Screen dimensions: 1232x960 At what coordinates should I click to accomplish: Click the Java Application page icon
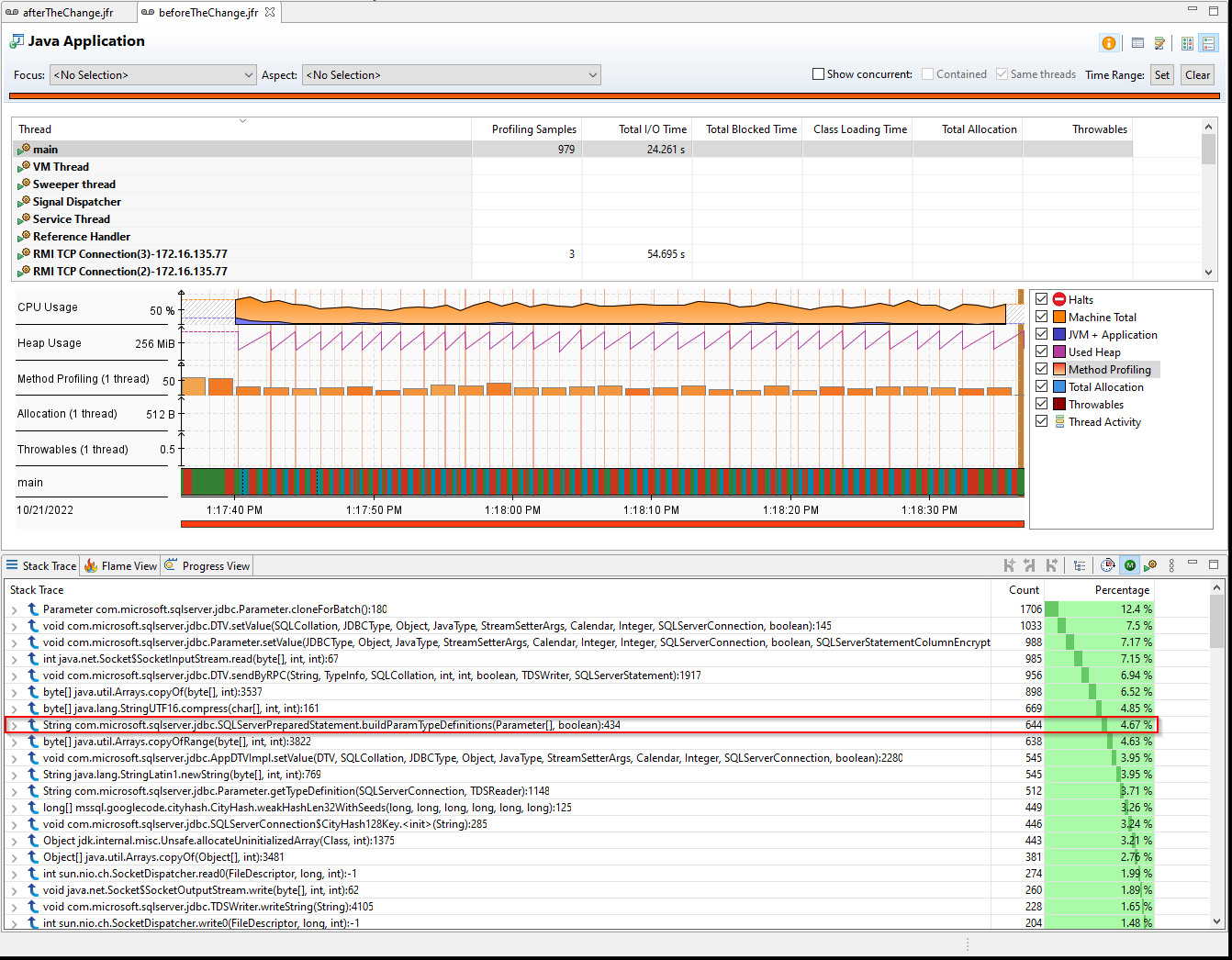(x=17, y=41)
